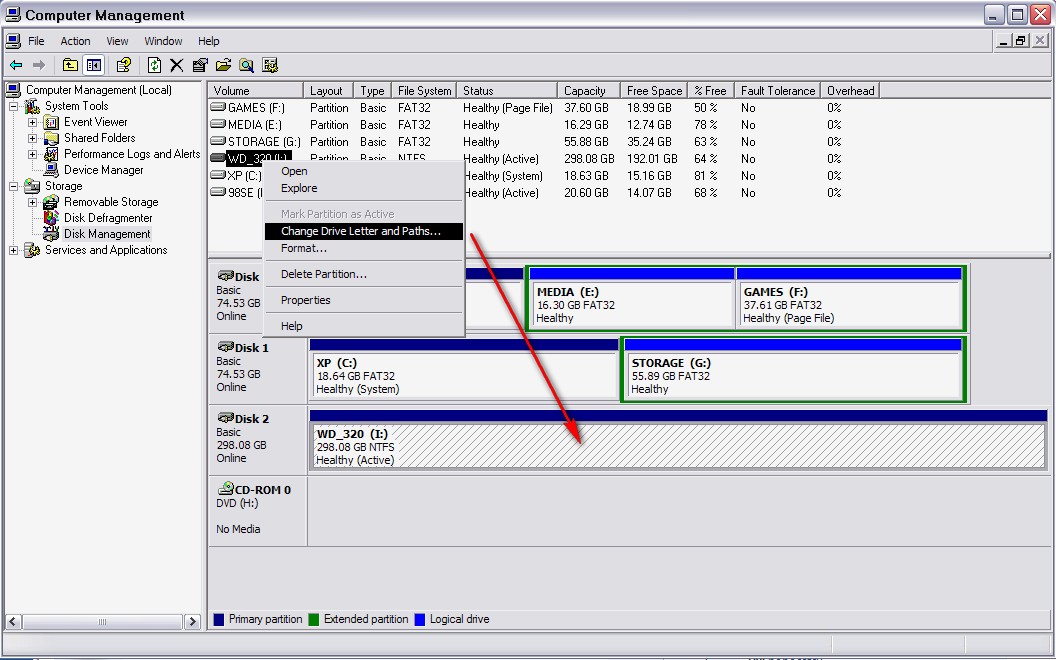Click the CD-ROM 0 disc icon
Screen dimensions: 1056x660
point(225,488)
